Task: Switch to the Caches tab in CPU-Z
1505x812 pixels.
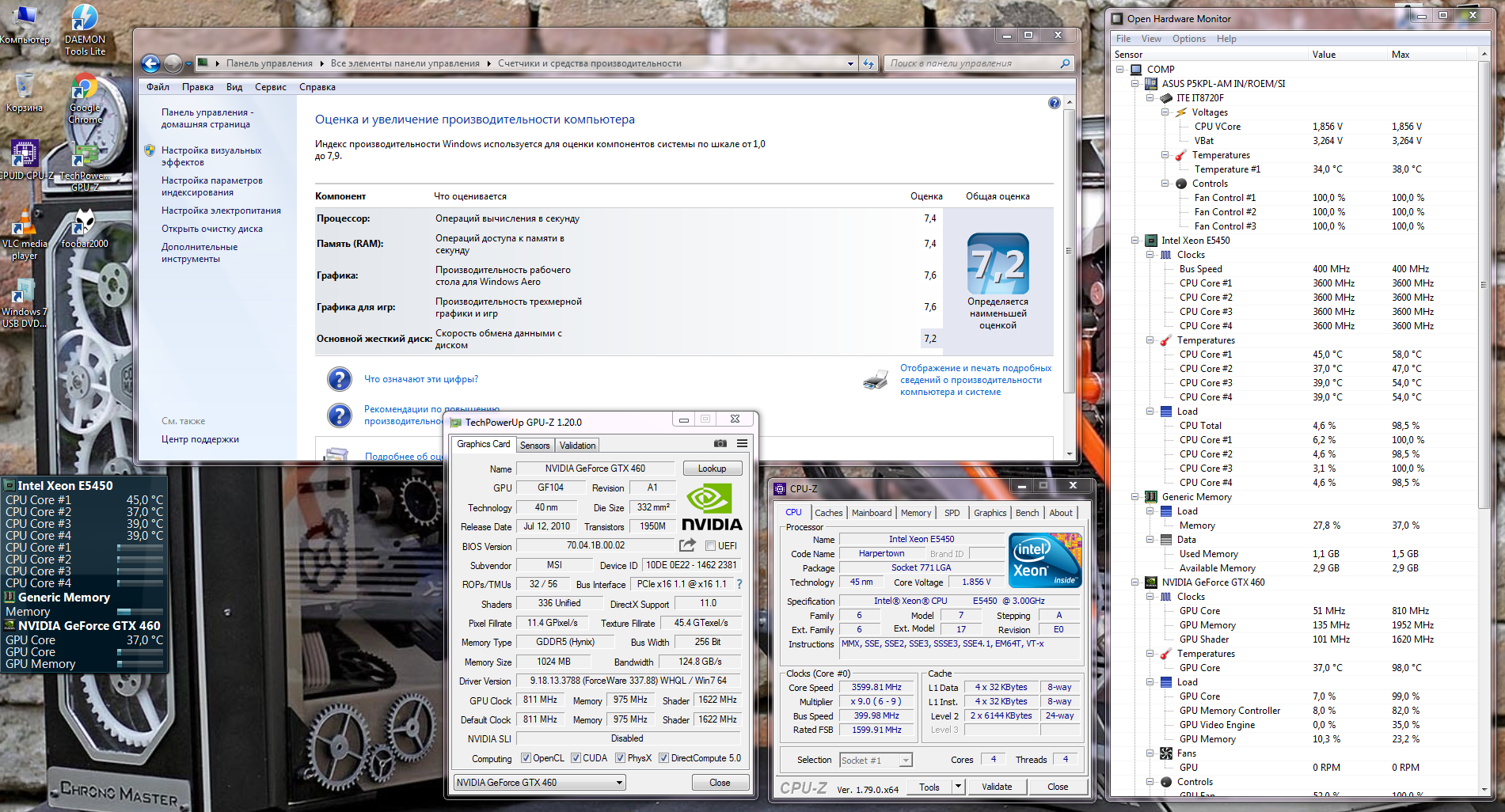Action: coord(828,513)
